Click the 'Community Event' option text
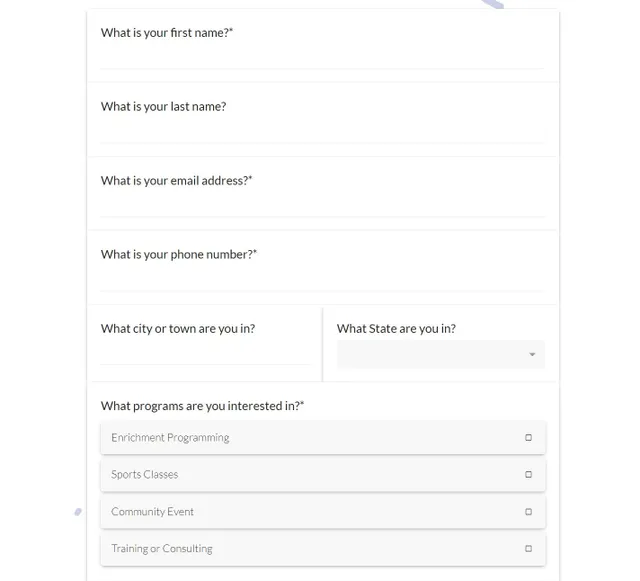 pyautogui.click(x=152, y=512)
